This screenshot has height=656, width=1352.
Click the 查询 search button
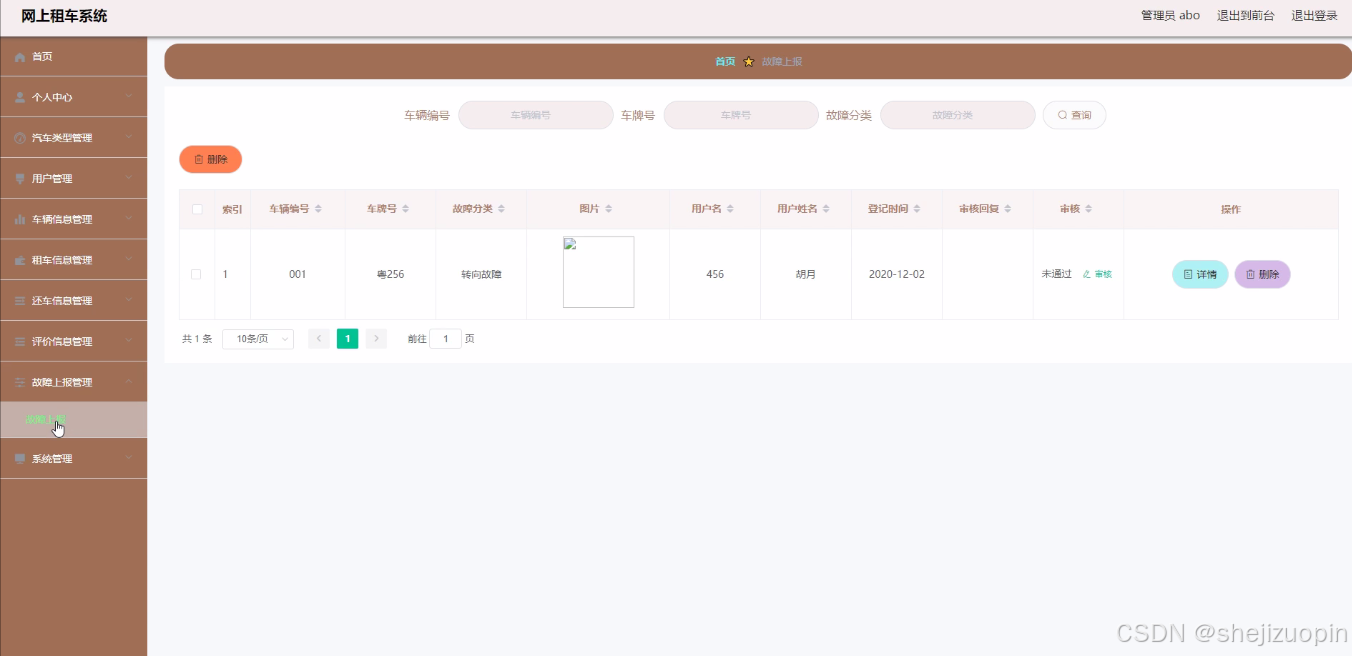[x=1074, y=115]
